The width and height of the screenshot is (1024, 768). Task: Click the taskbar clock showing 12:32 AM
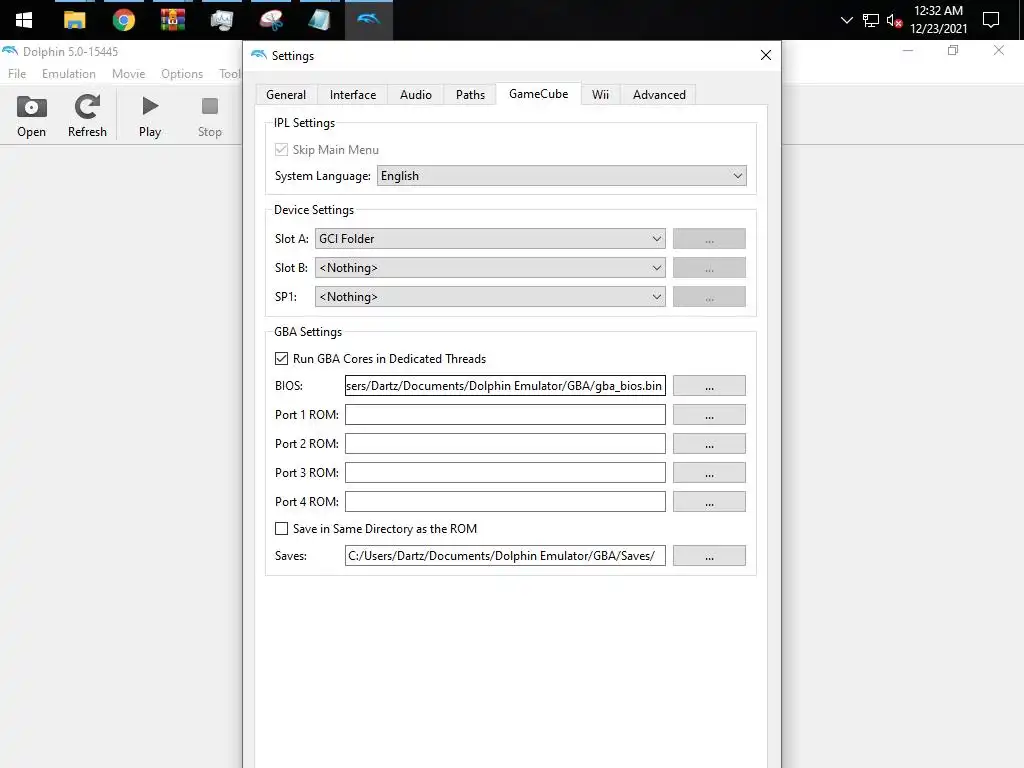938,20
